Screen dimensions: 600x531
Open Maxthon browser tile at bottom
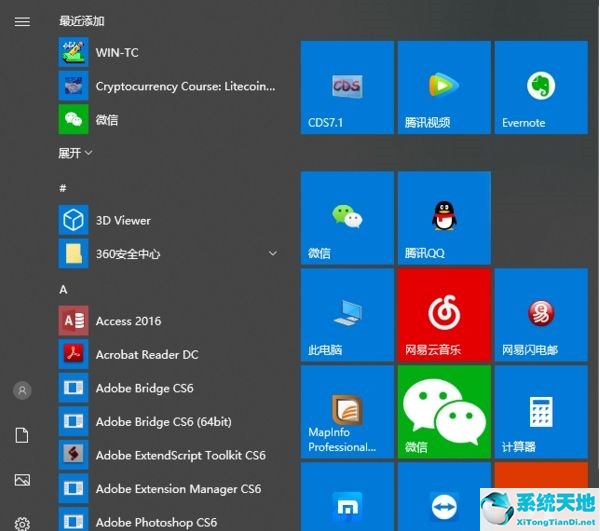[347, 497]
